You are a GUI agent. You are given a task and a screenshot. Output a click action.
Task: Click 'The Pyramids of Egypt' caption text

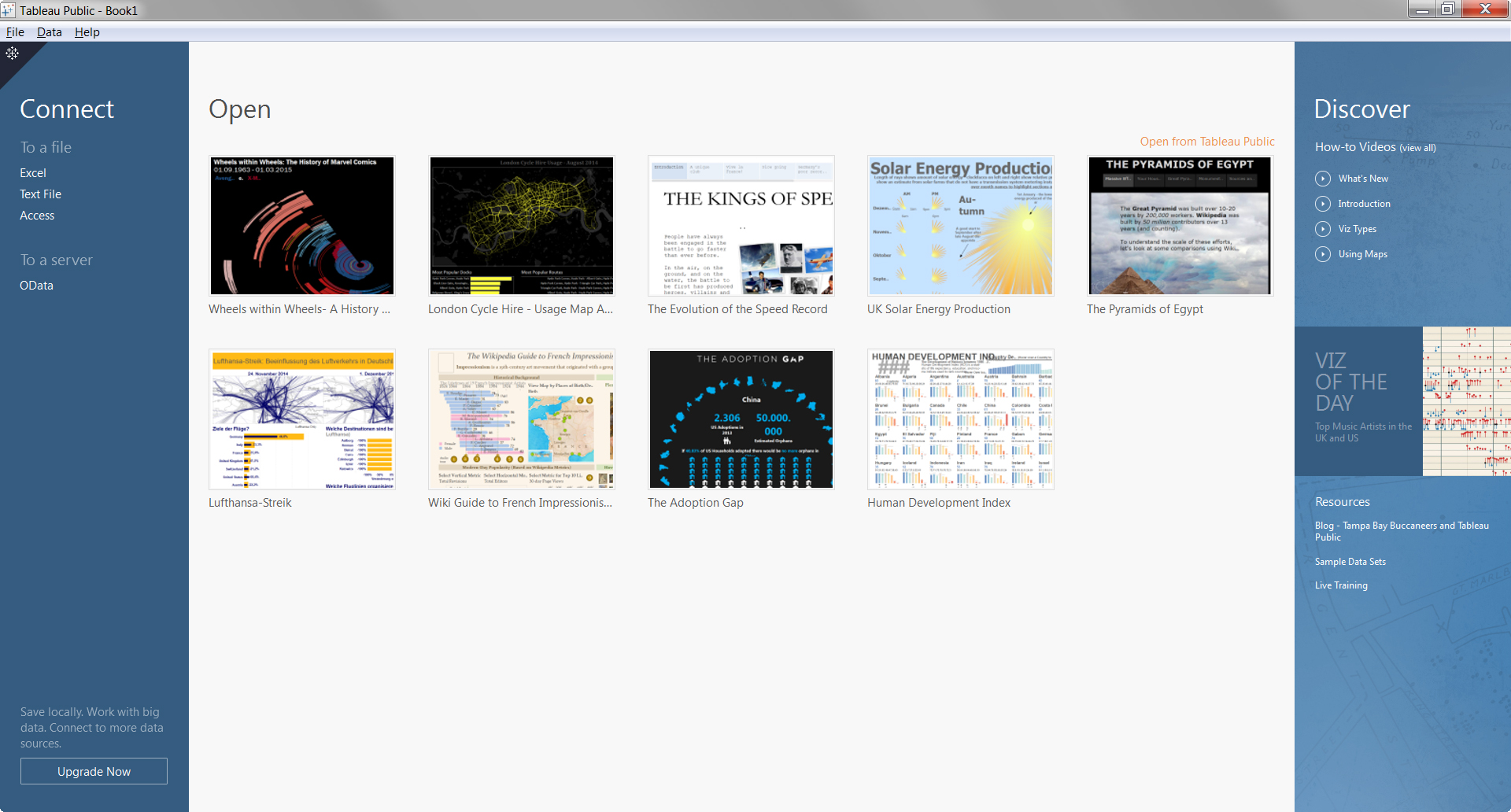[x=1145, y=309]
